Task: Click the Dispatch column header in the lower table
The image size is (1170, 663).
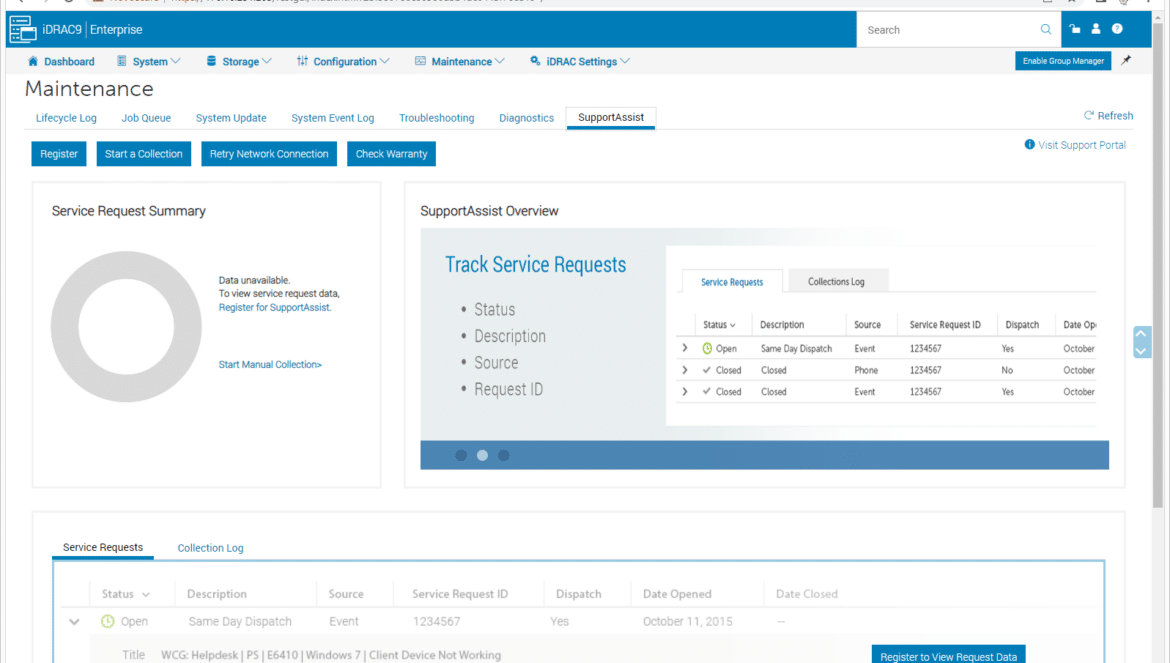Action: (x=578, y=594)
